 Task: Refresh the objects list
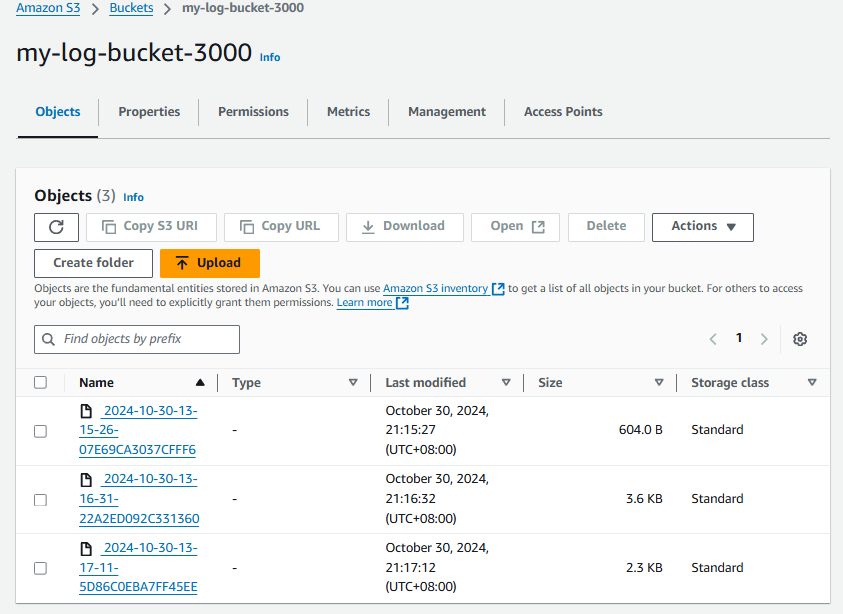(x=56, y=226)
